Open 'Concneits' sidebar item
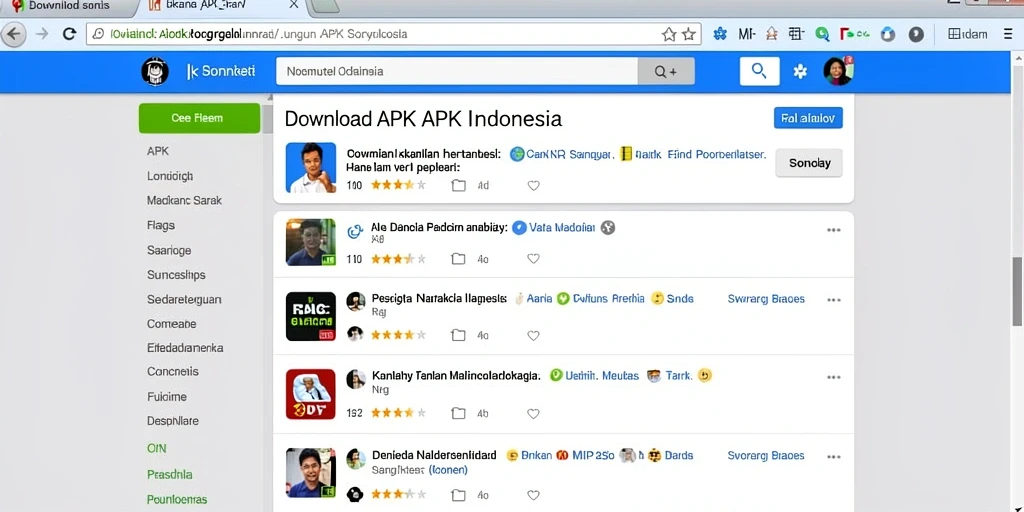 coord(173,372)
